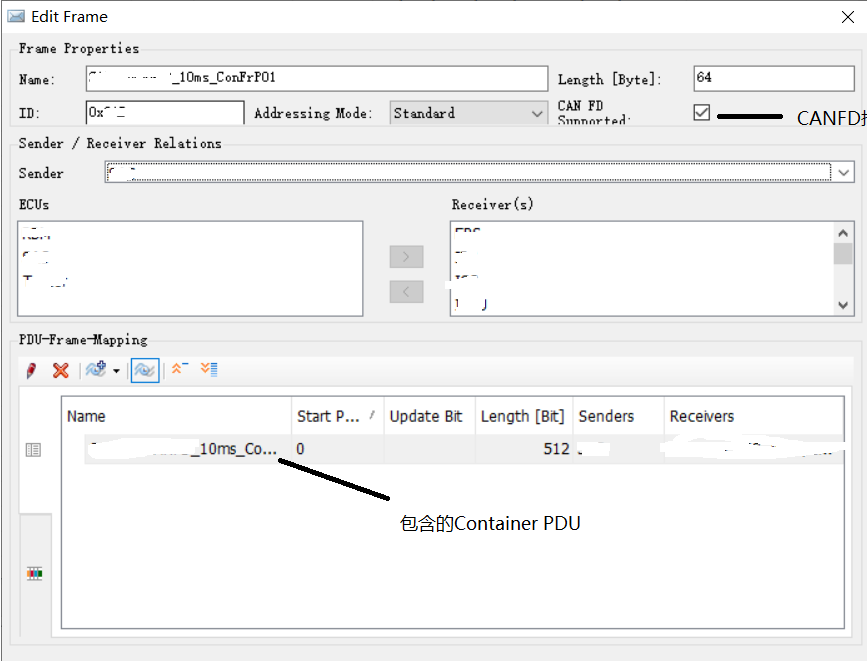Click the Senders column header
This screenshot has height=661, width=867.
[618, 416]
